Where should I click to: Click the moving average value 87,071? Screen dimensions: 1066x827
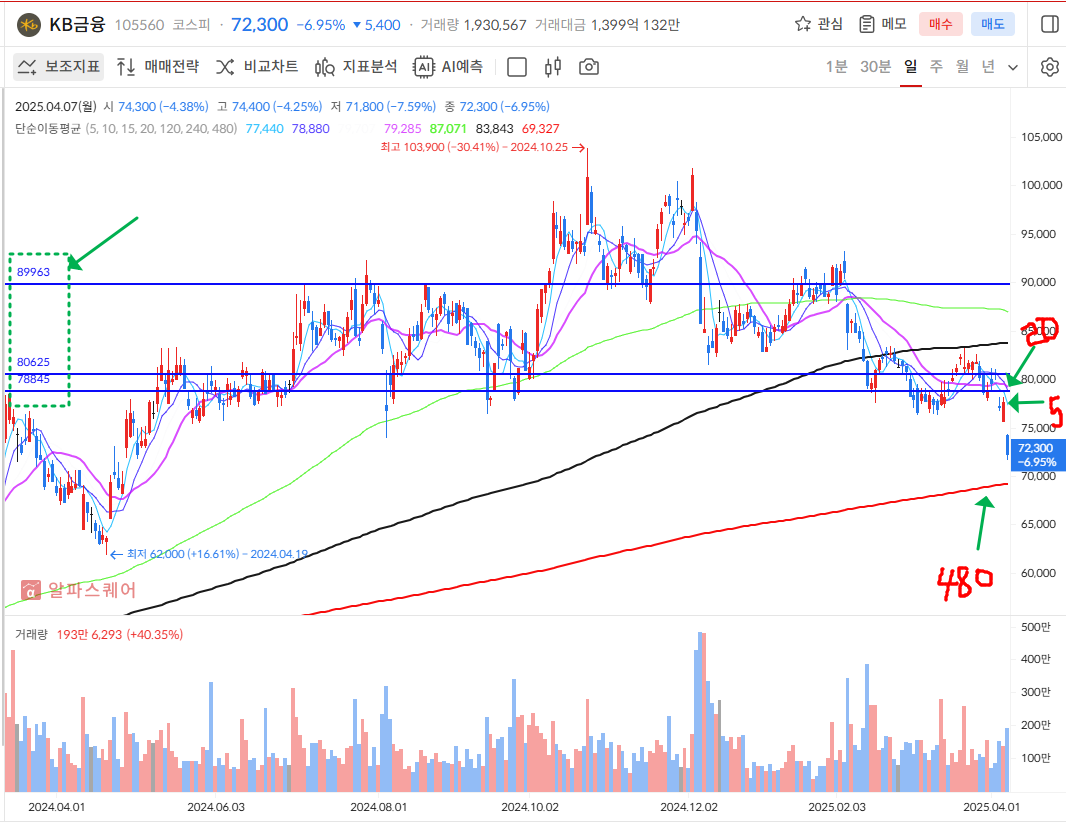click(448, 129)
